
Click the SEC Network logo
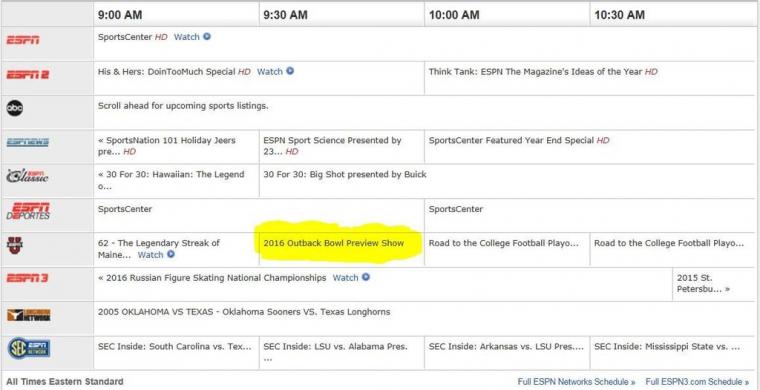pos(29,348)
